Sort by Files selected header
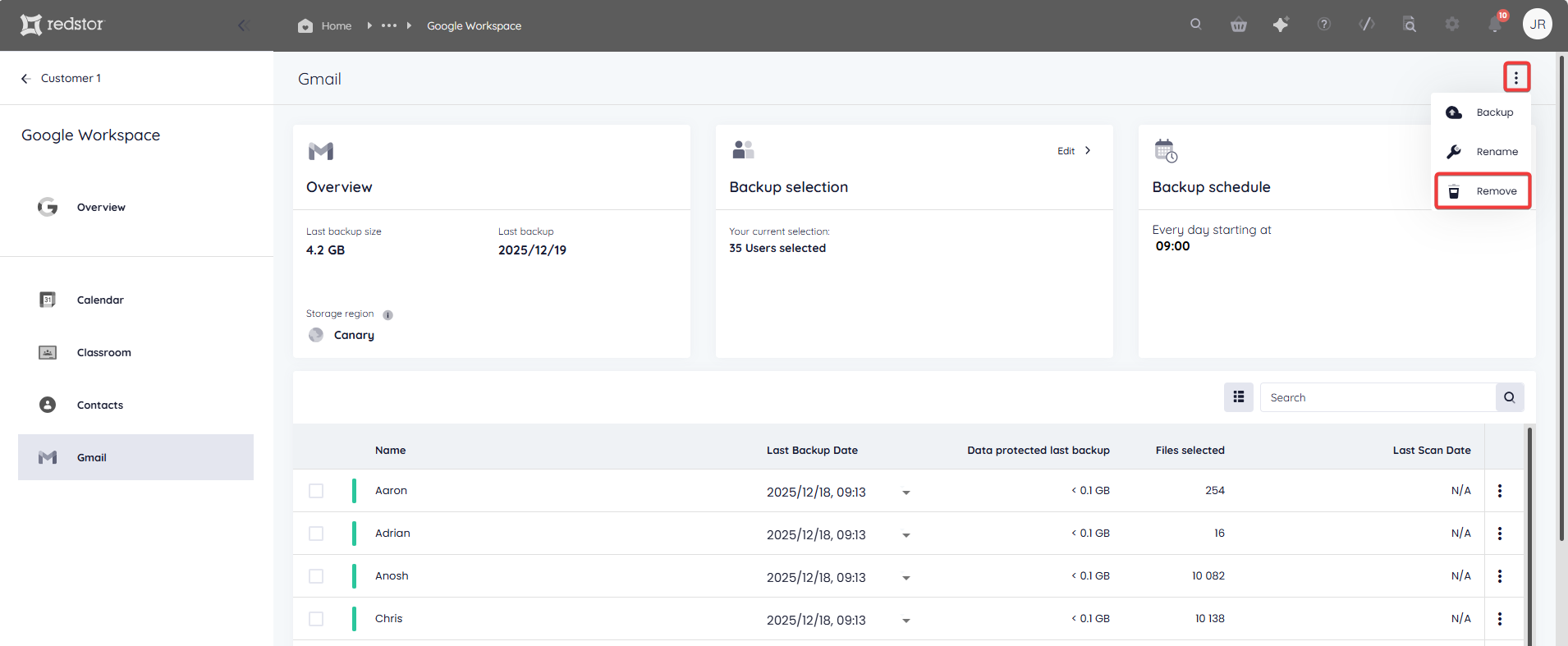Viewport: 1568px width, 646px height. (1190, 450)
